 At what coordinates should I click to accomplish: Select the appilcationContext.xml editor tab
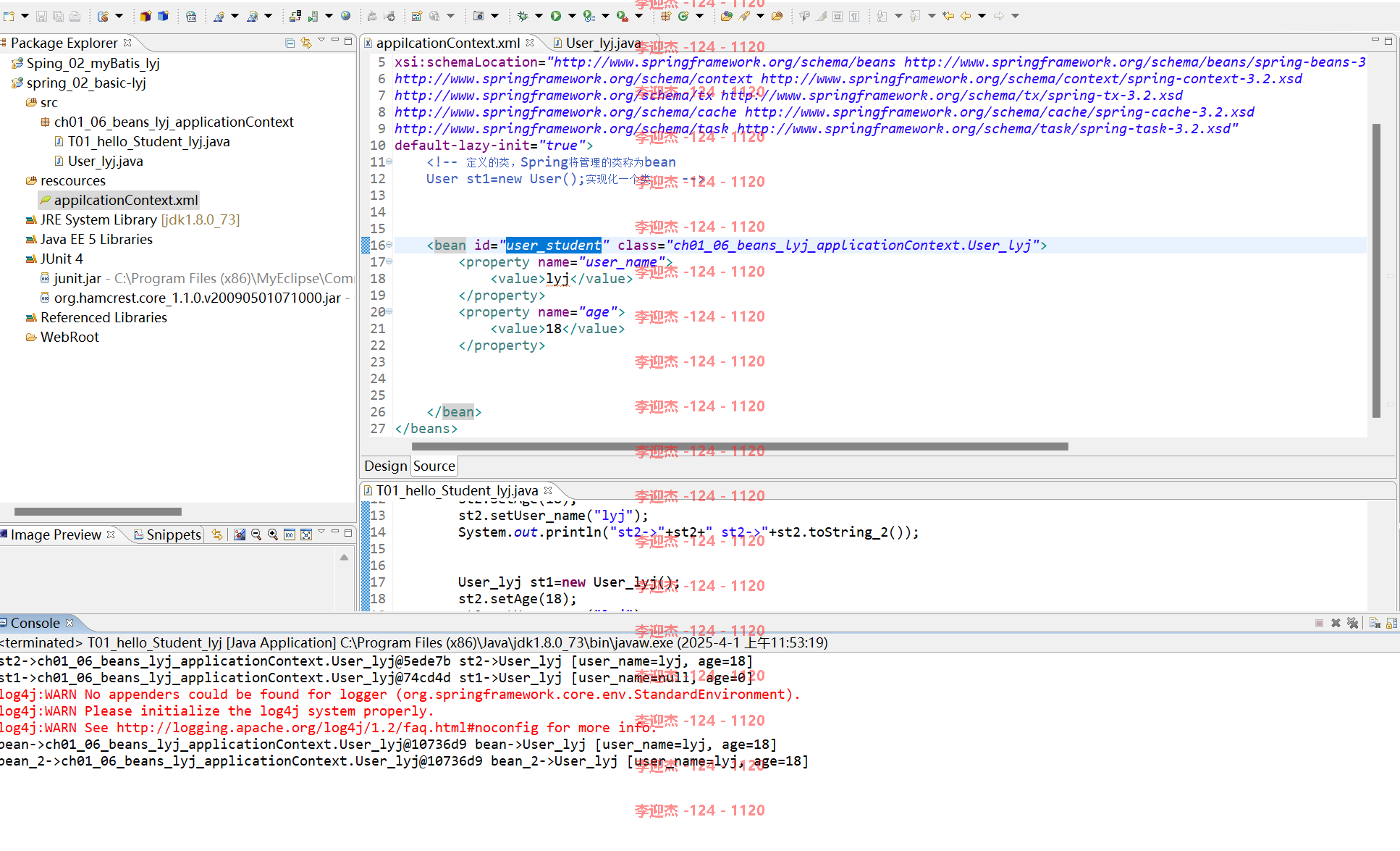(x=448, y=43)
